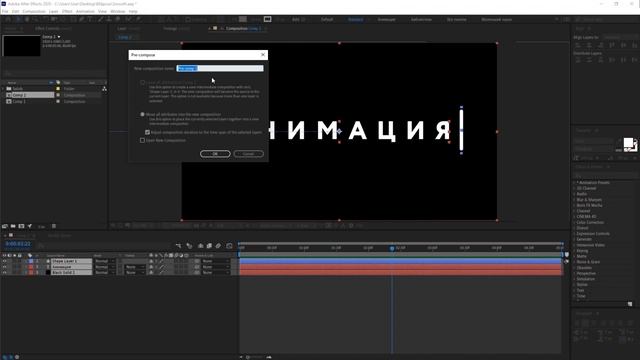The width and height of the screenshot is (640, 360).
Task: Open track matte dropdown for Black Solid 1
Action: tap(135, 273)
